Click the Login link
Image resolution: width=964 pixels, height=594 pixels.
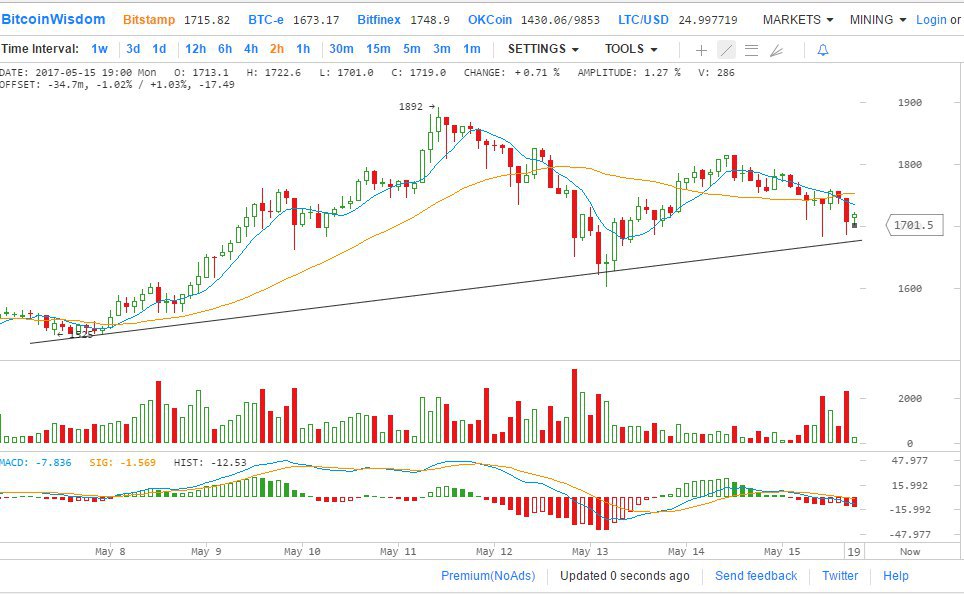pos(931,20)
